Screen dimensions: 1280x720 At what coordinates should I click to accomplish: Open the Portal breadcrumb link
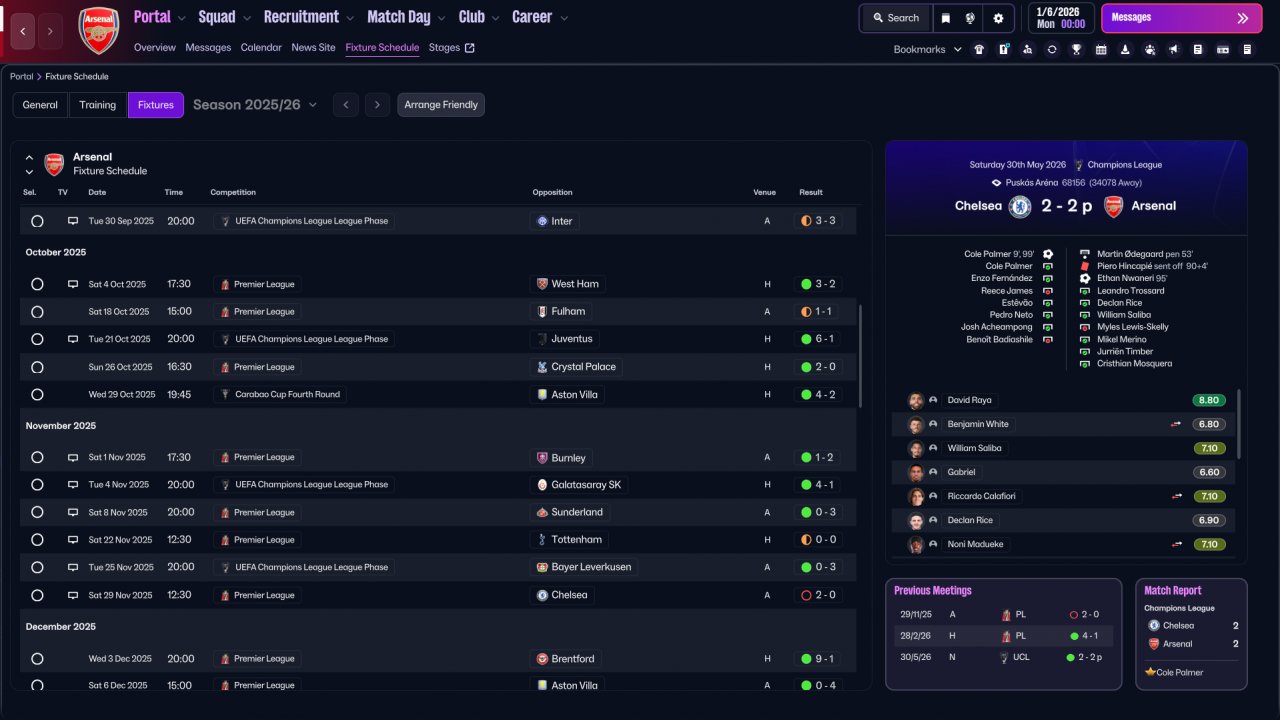point(21,77)
